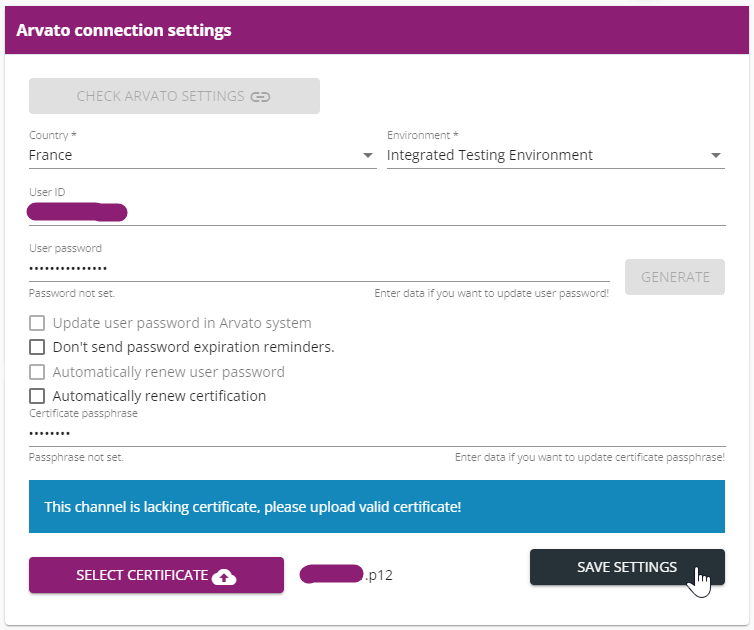
Task: Open the Country dropdown showing France
Action: point(202,155)
